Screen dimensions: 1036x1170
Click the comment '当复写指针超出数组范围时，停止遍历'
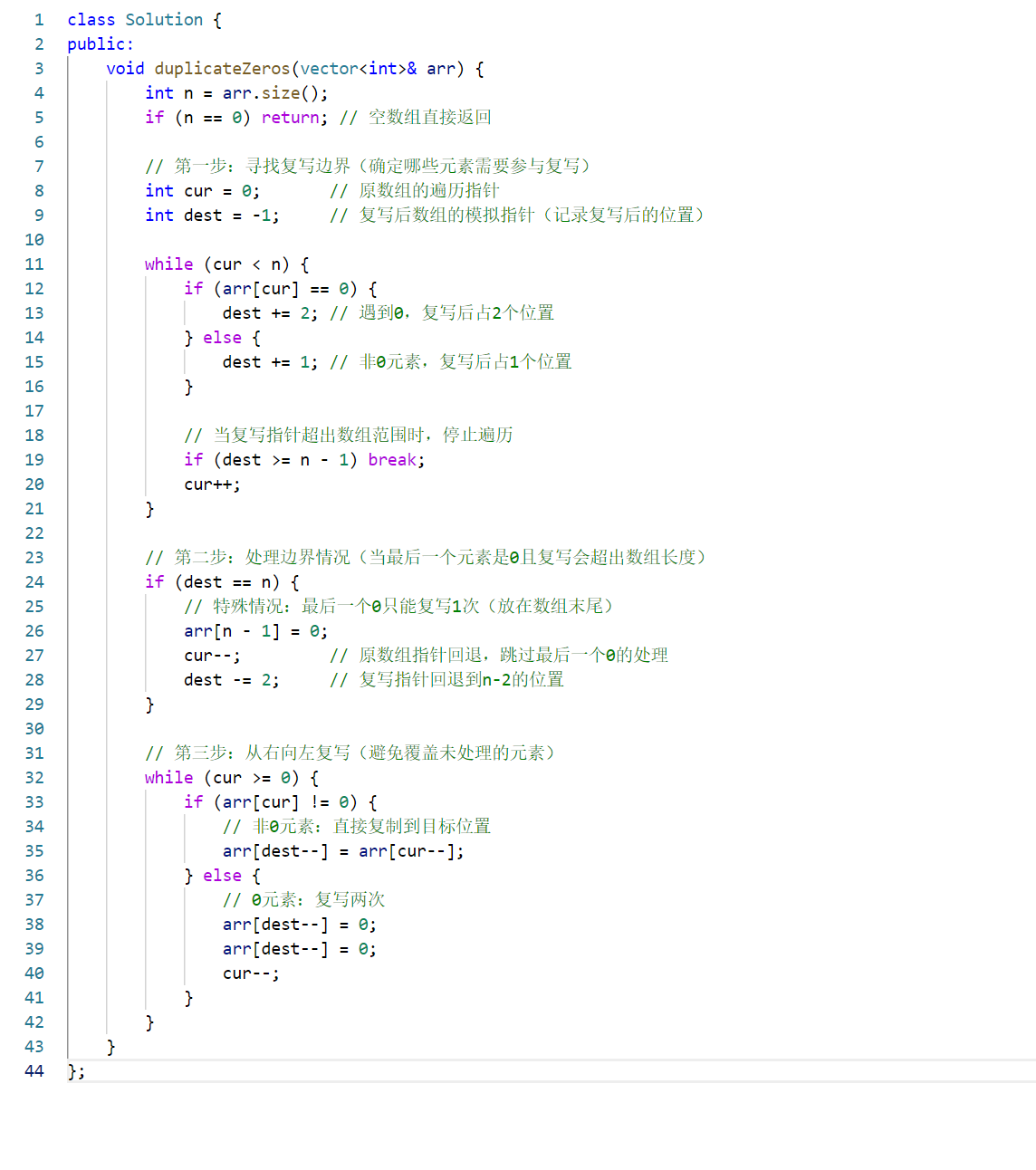pos(349,436)
